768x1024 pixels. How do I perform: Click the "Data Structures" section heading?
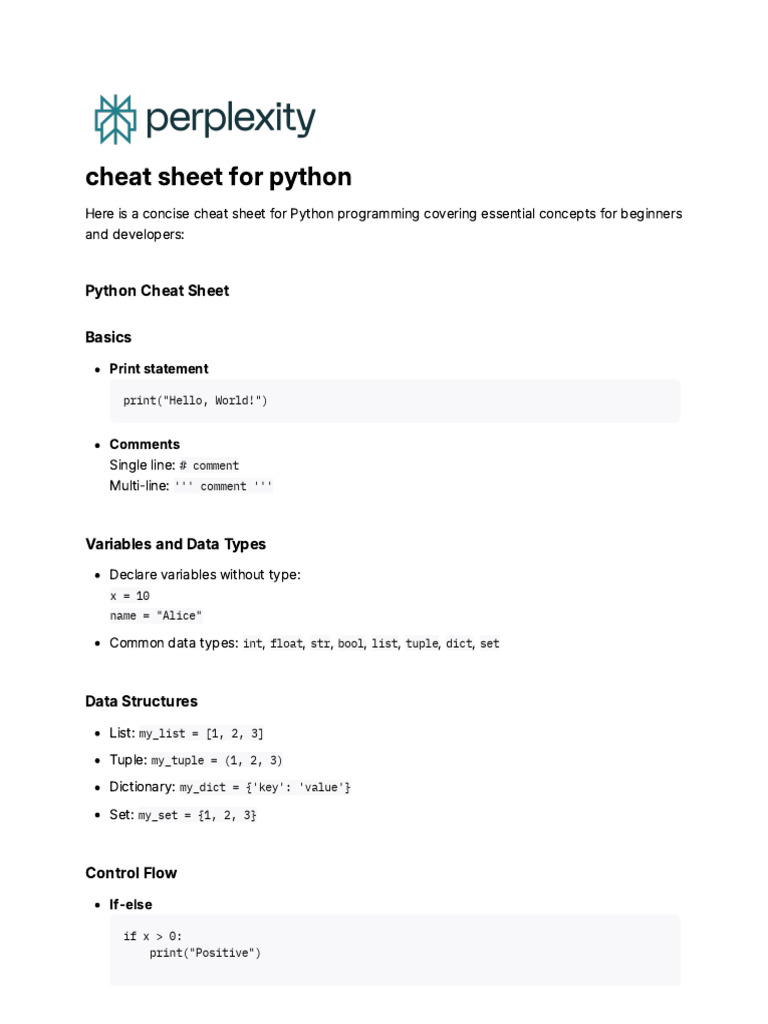141,701
